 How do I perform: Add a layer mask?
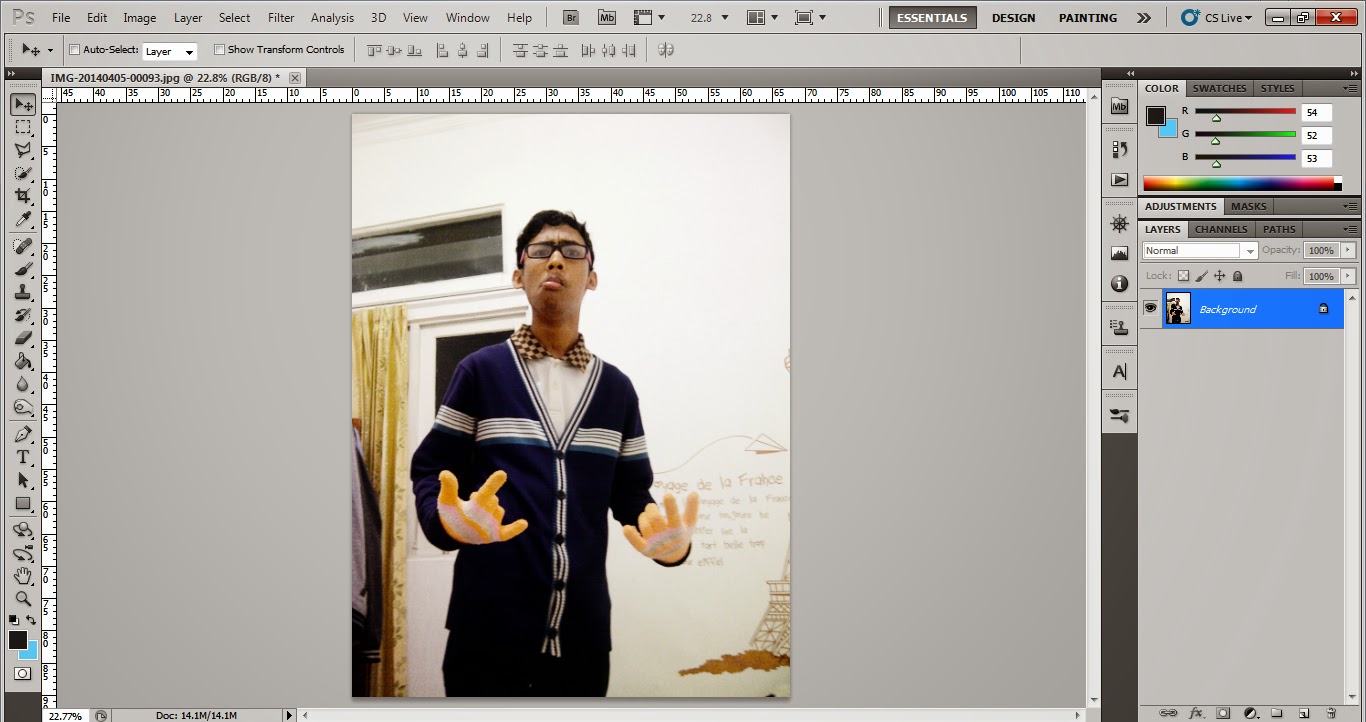coord(1222,713)
